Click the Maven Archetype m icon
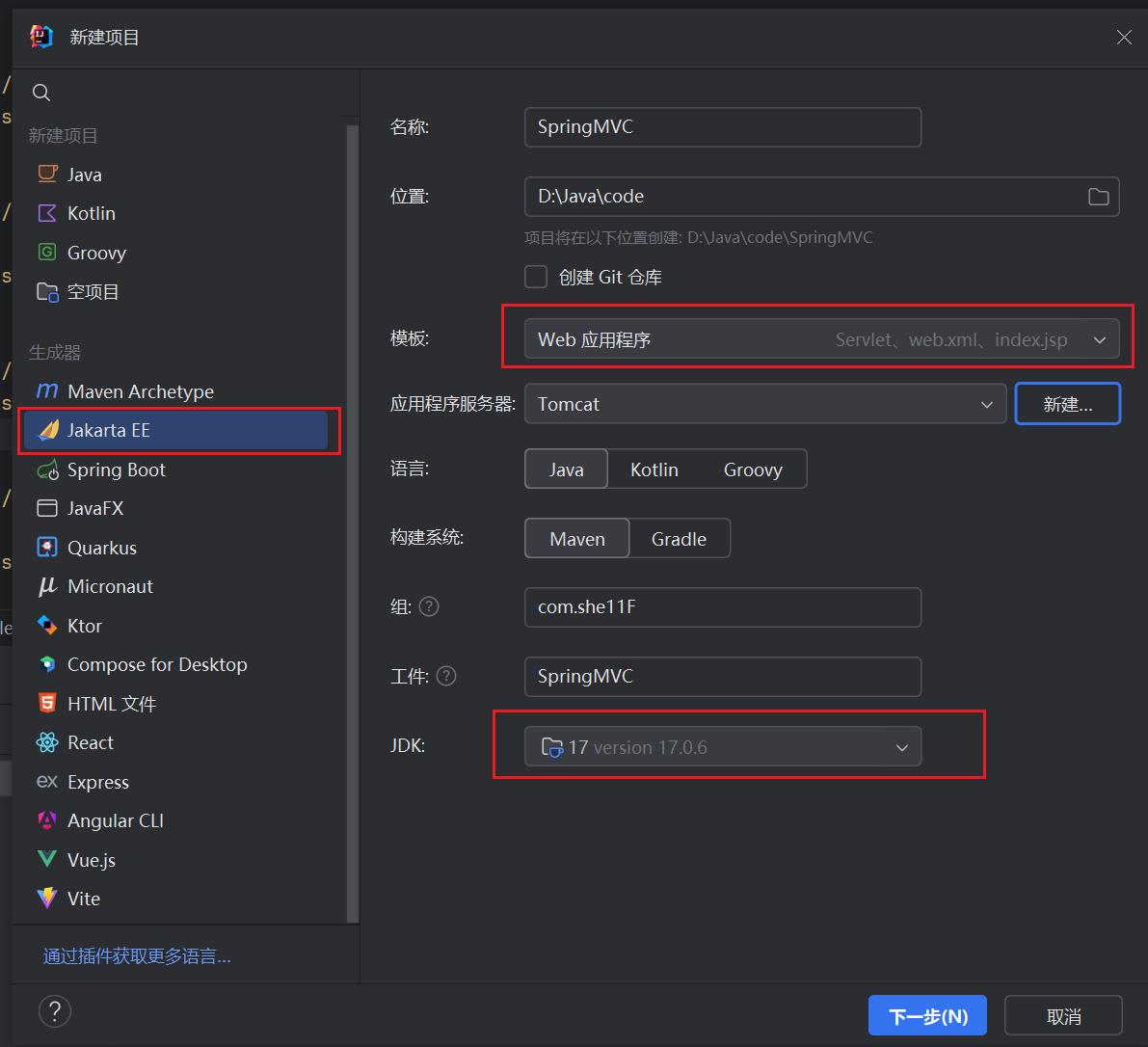Screen dimensions: 1148x1047 [x=47, y=391]
